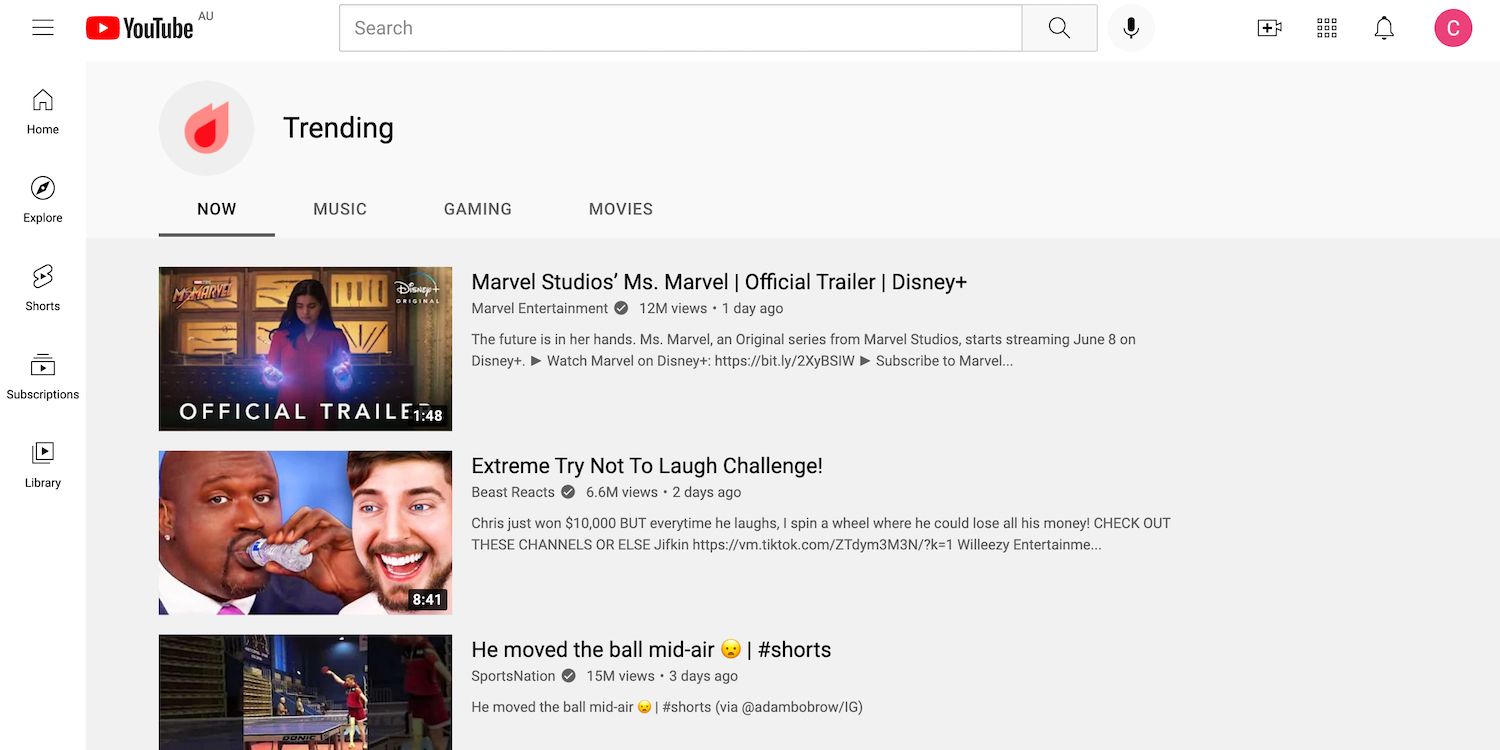Open the Try Not To Laugh thumbnail
The width and height of the screenshot is (1500, 750).
(305, 533)
